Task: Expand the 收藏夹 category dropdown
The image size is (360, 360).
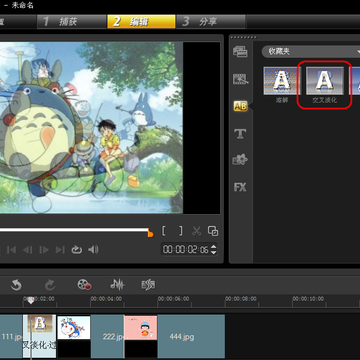Action: coord(312,52)
